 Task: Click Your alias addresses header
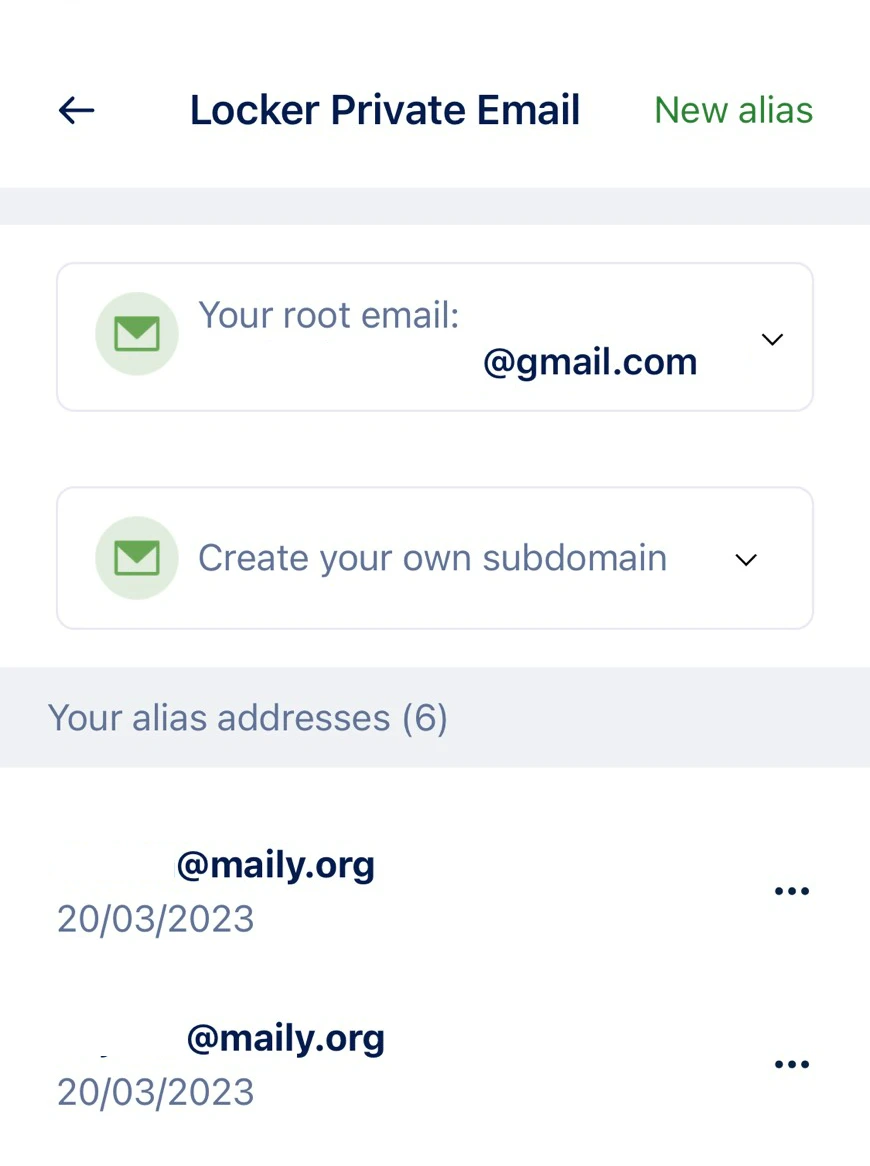(248, 718)
